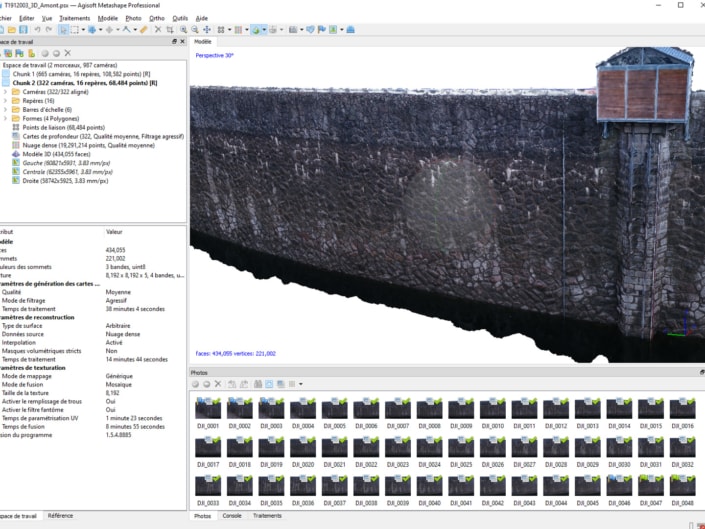This screenshot has width=705, height=529.
Task: Click the Zoom in magnifier icon
Action: tap(184, 30)
